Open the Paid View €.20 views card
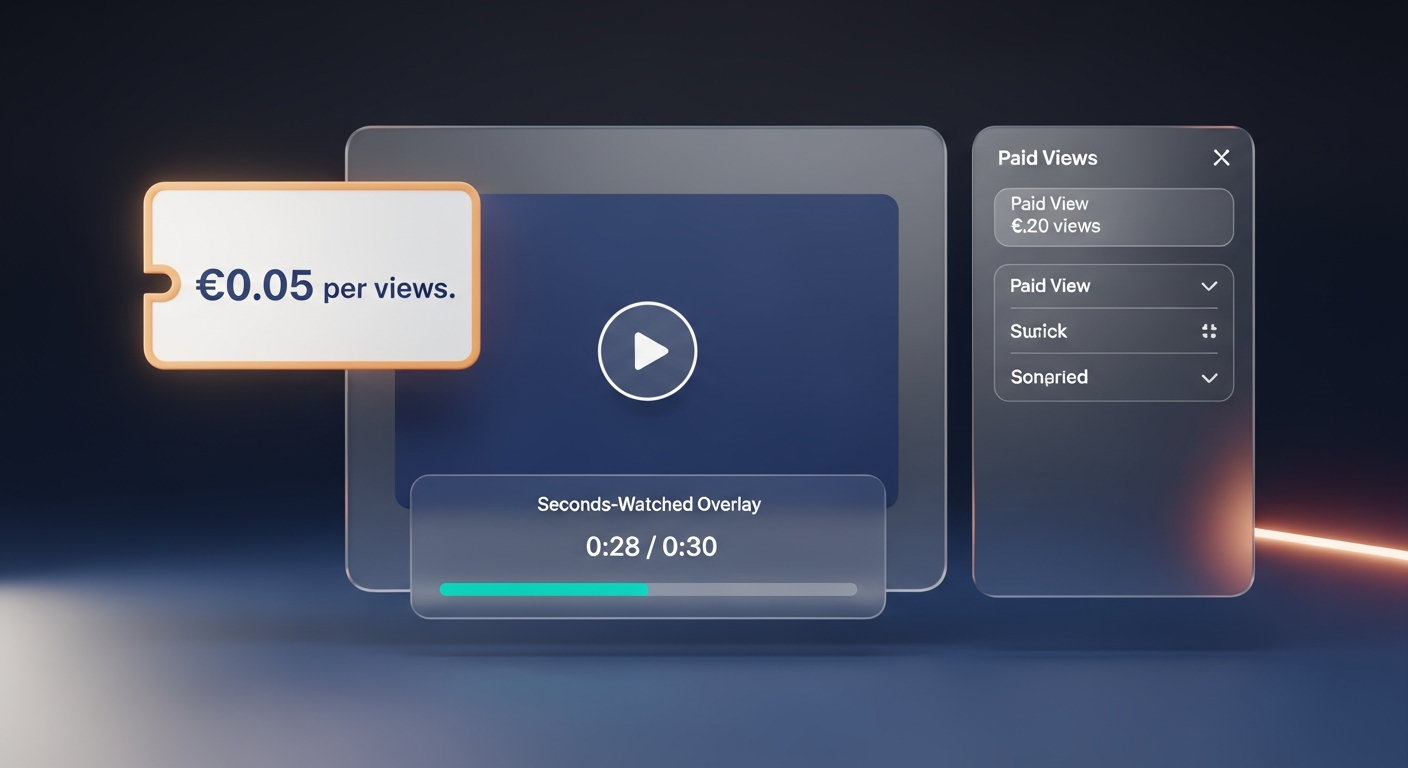The image size is (1408, 768). coord(1113,216)
